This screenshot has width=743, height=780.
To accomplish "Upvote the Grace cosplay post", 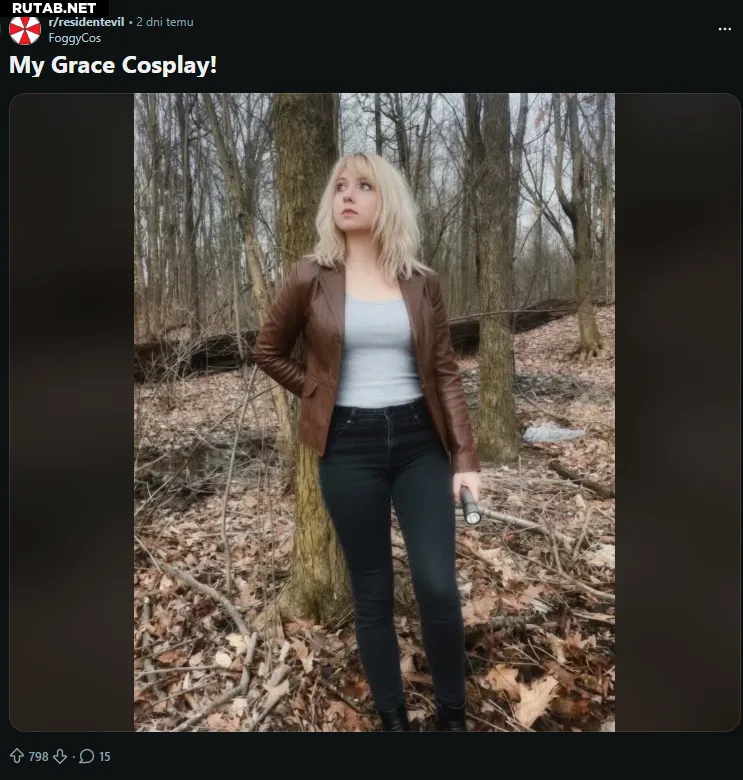I will [17, 757].
